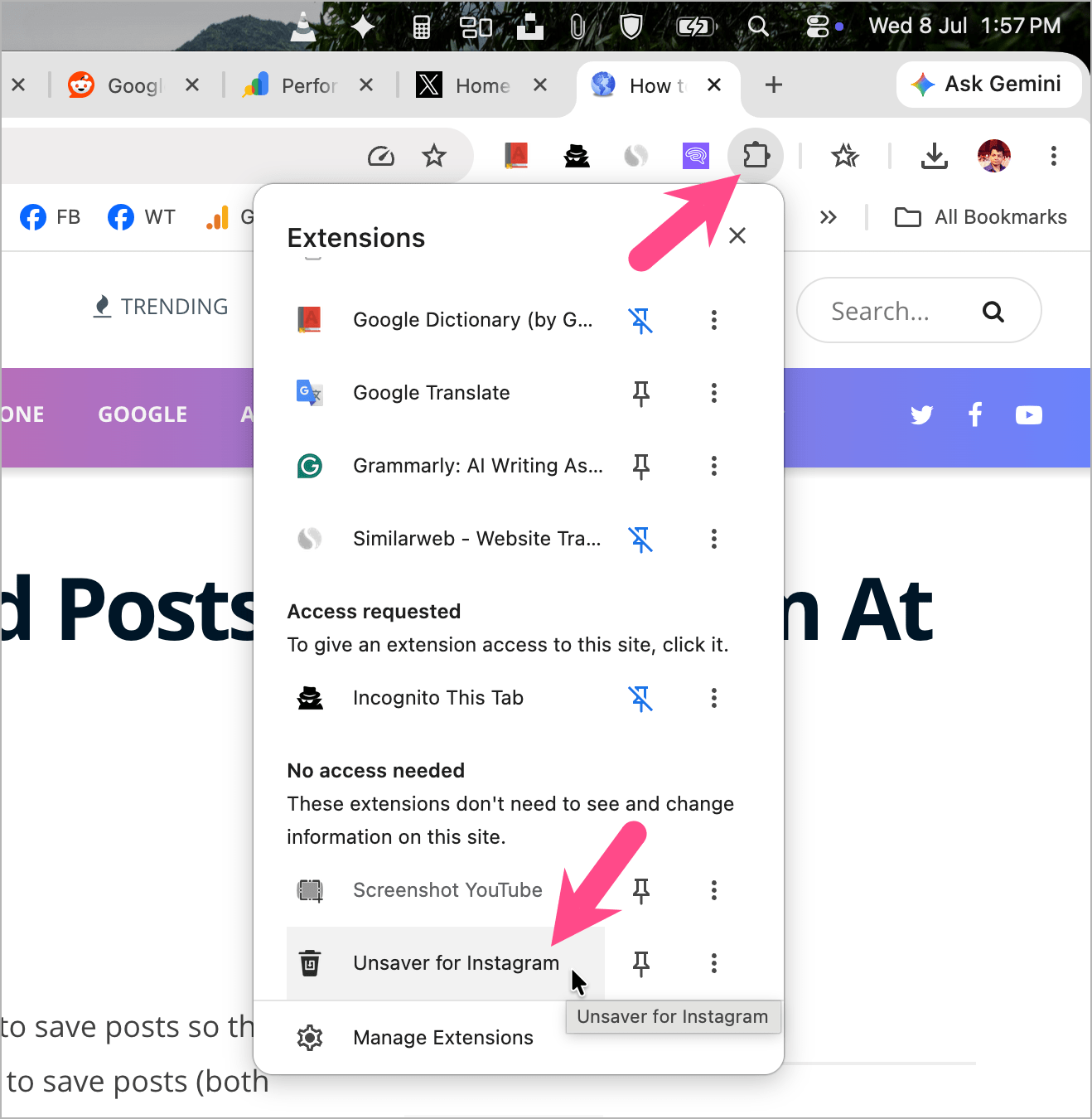
Task: Click the battery charging status icon
Action: tap(696, 27)
